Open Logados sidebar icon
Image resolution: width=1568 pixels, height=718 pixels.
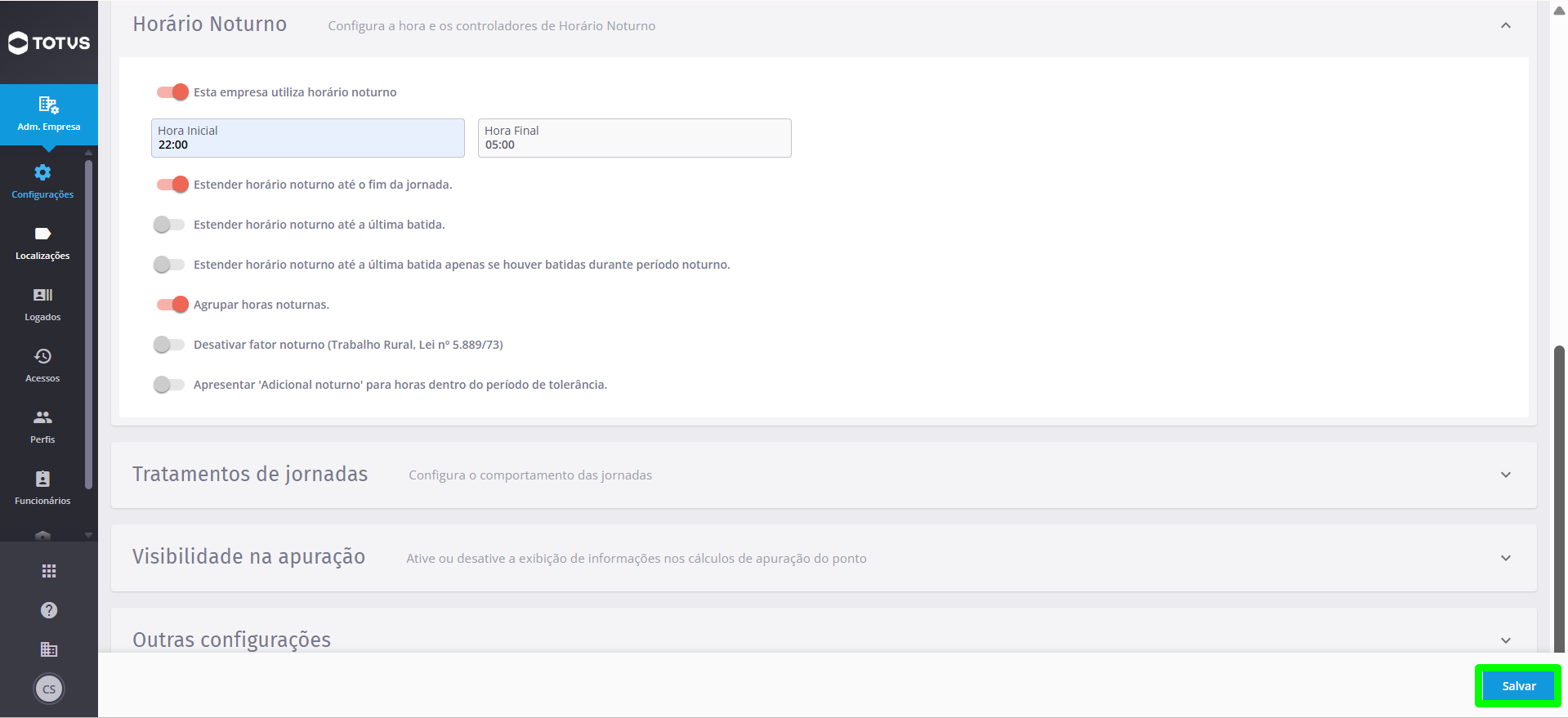click(42, 295)
